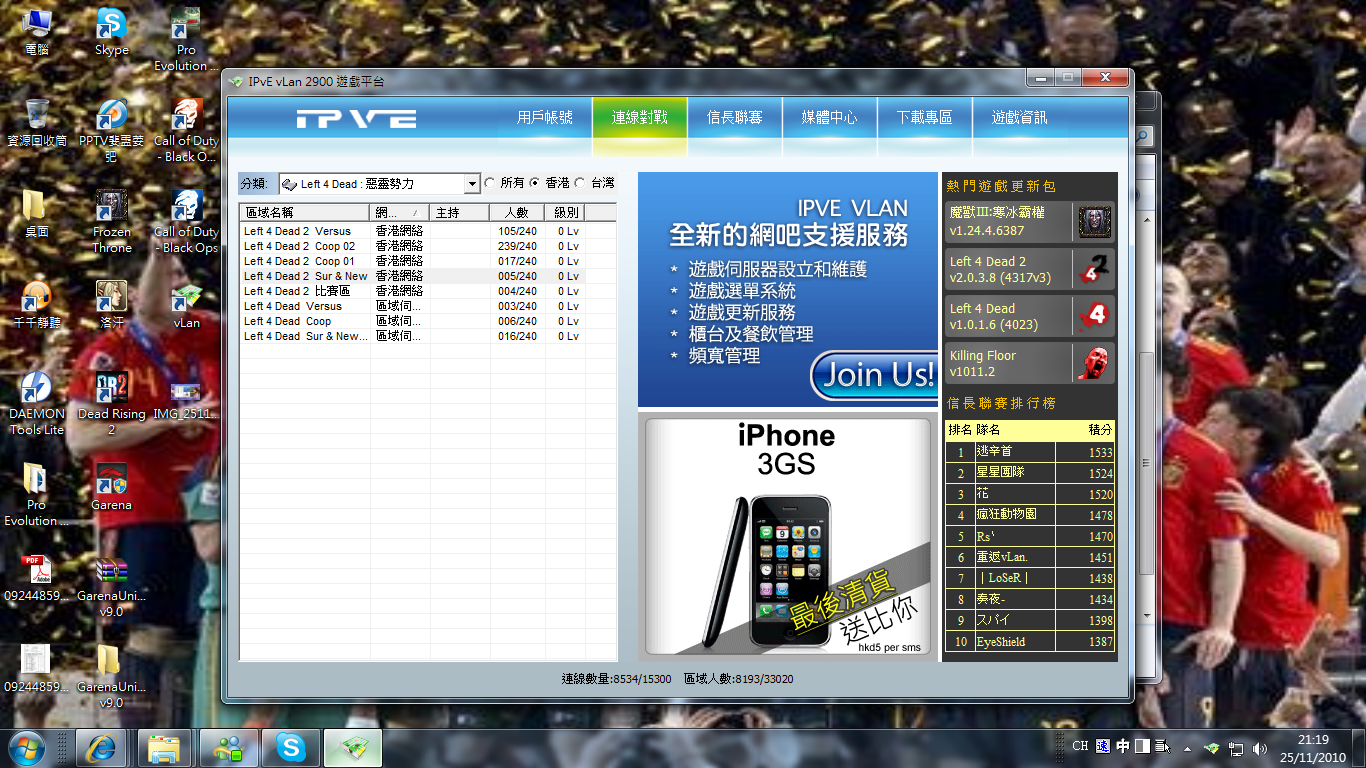Select the 所有 (all) region radio button
This screenshot has height=768, width=1366.
click(490, 183)
